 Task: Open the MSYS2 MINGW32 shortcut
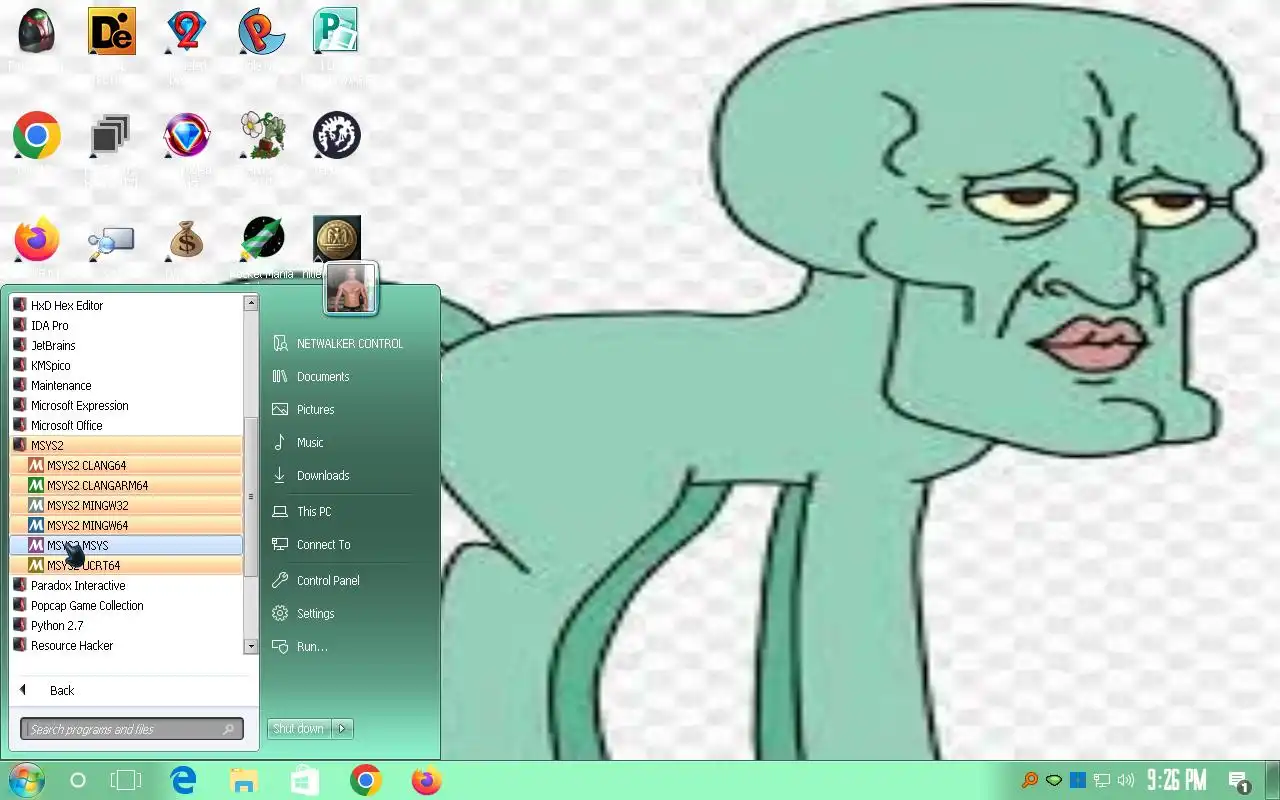(x=126, y=505)
